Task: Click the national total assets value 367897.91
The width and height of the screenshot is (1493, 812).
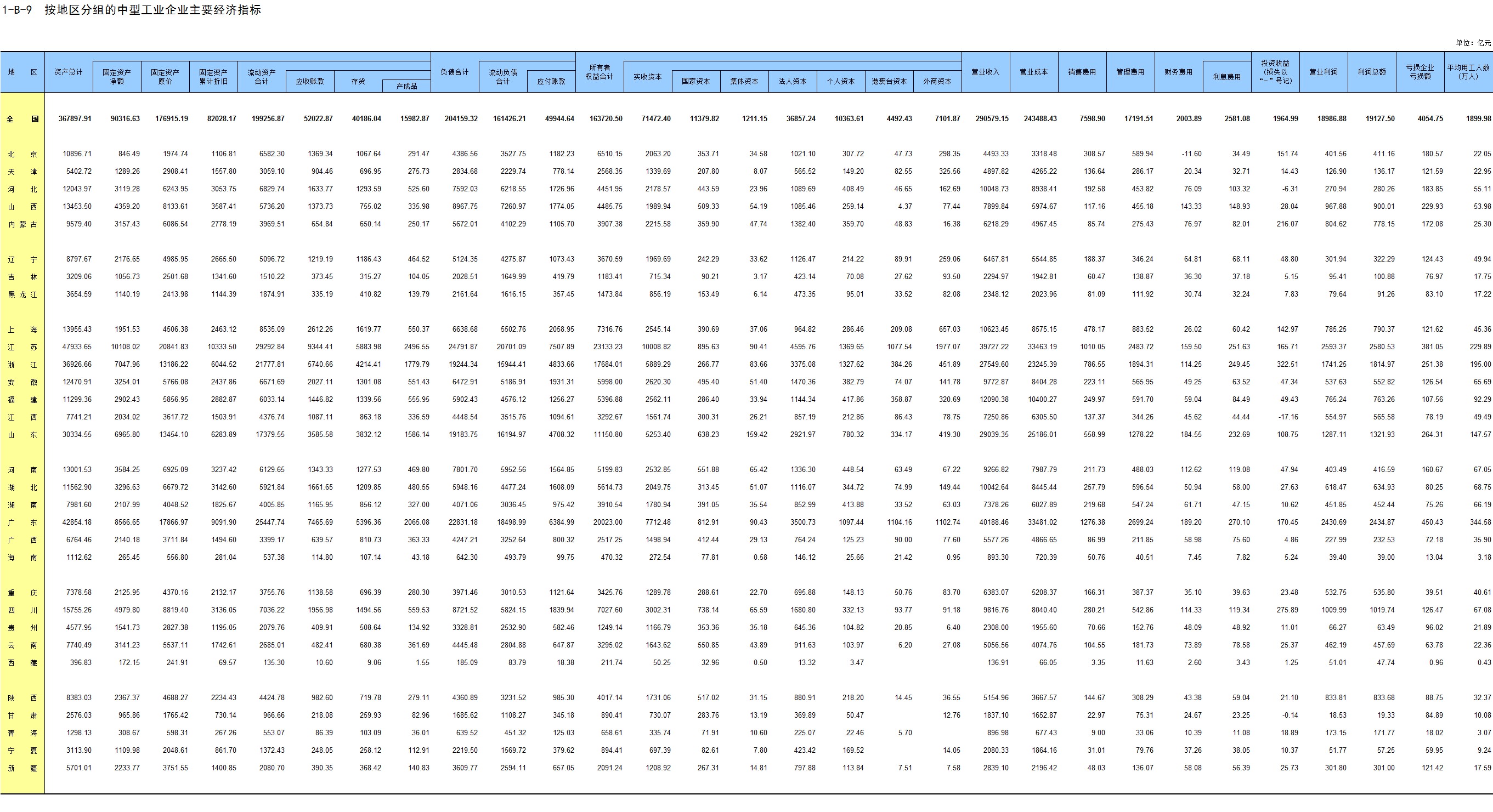Action: tap(75, 119)
